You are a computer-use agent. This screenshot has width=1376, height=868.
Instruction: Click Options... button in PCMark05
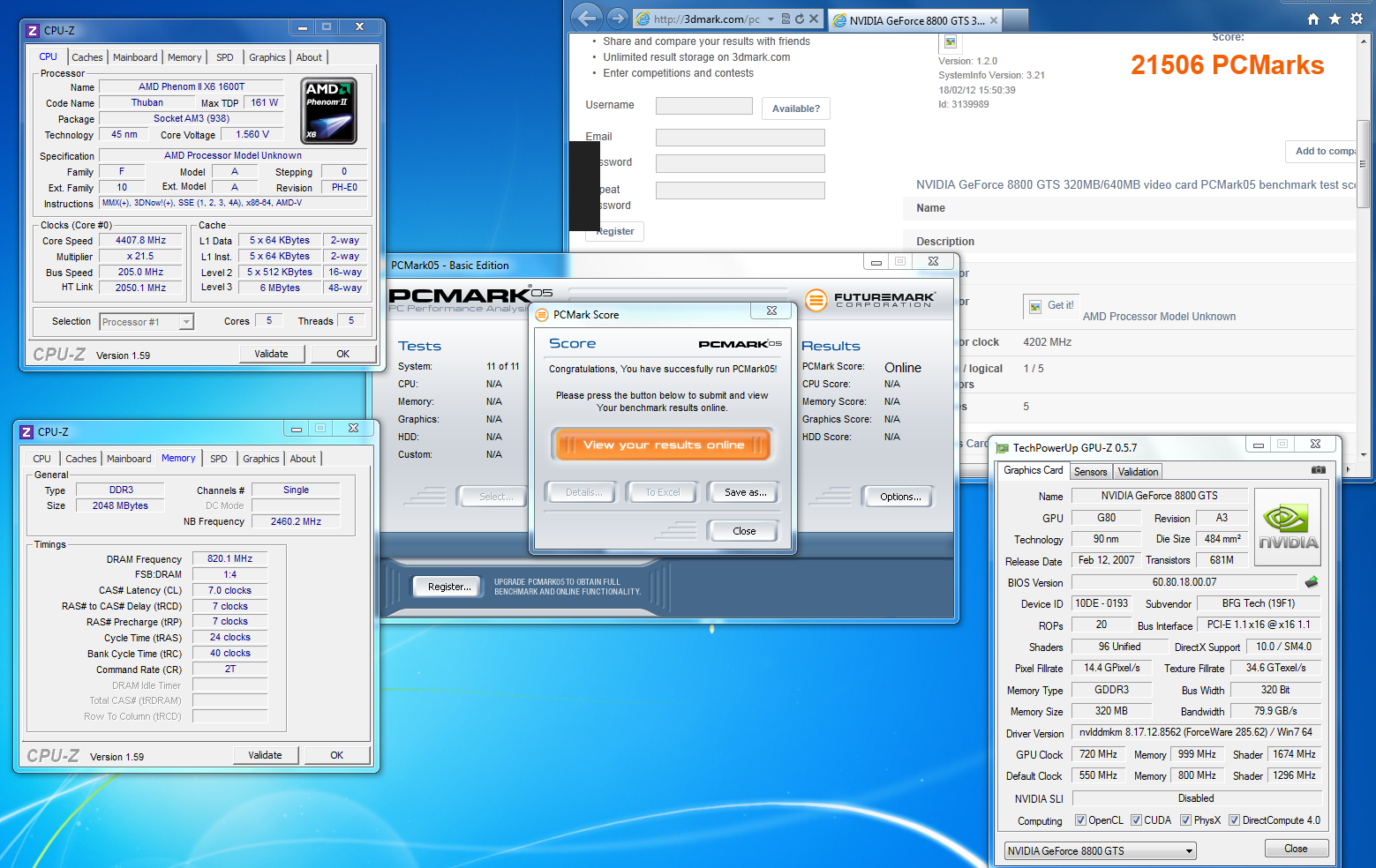(x=900, y=497)
